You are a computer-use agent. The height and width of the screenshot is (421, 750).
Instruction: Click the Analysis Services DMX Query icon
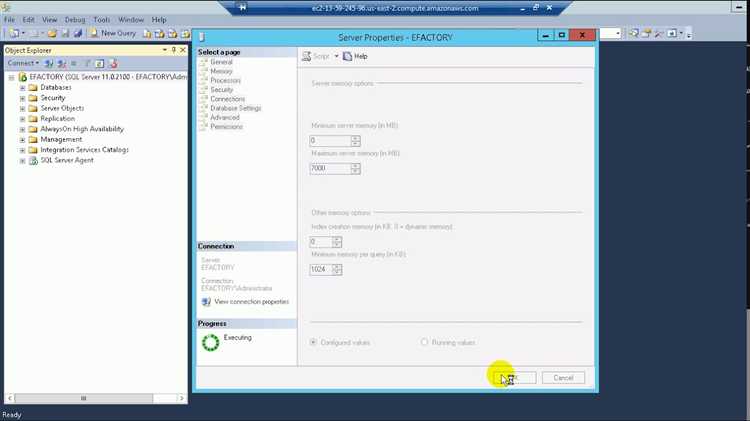172,33
